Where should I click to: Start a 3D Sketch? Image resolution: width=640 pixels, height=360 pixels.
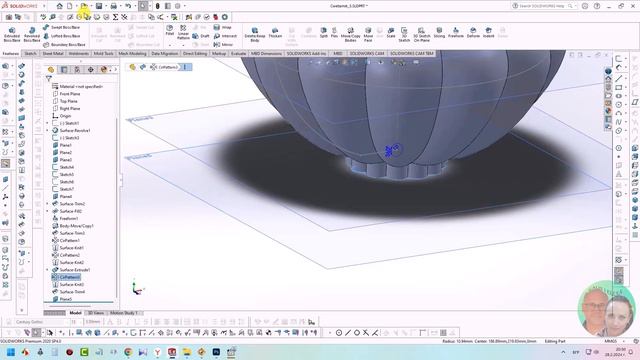(404, 35)
